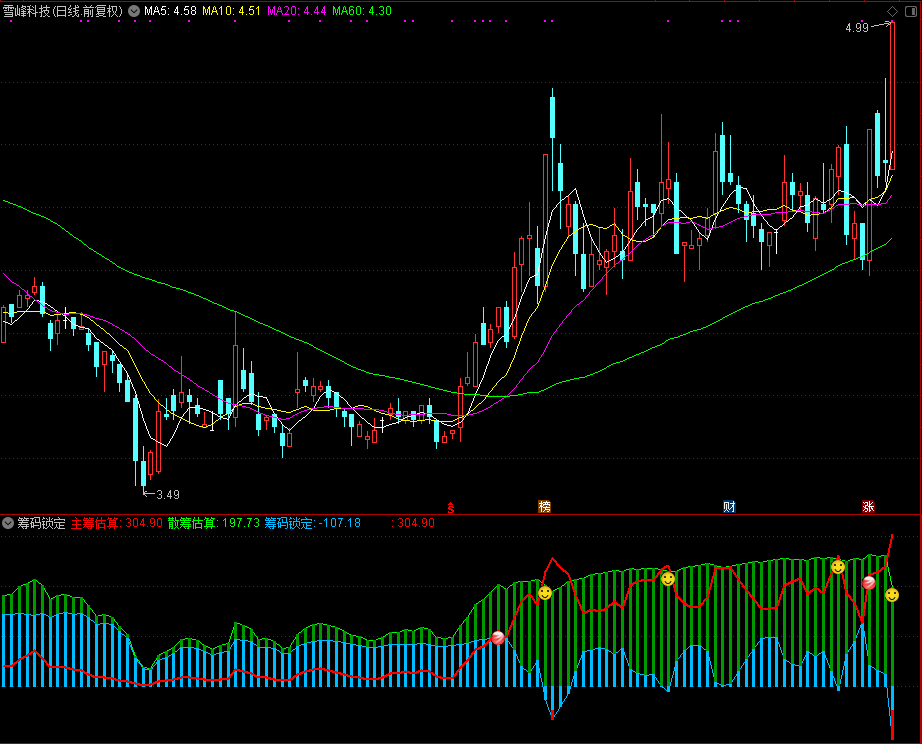
Task: Click the red $ event marker
Action: (451, 507)
